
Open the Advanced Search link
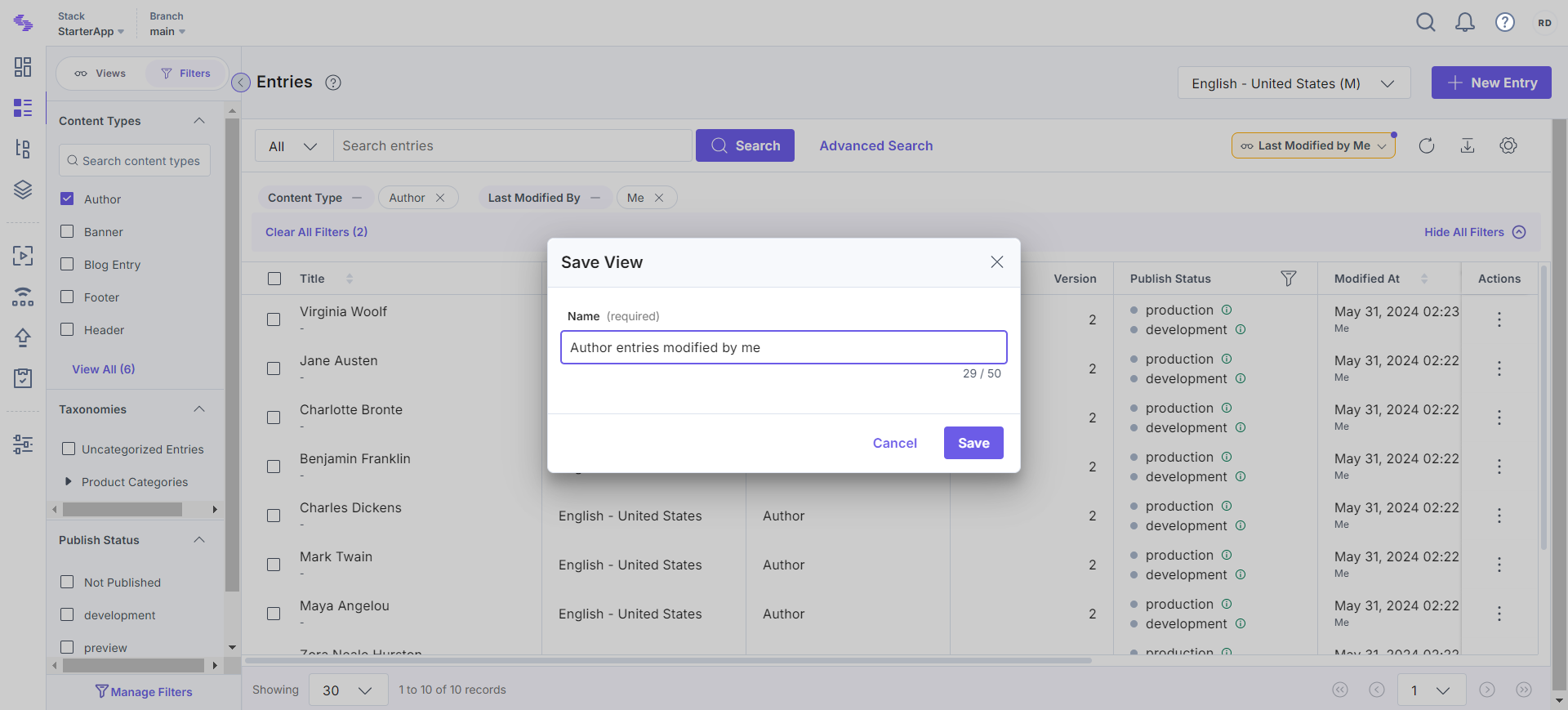(876, 145)
